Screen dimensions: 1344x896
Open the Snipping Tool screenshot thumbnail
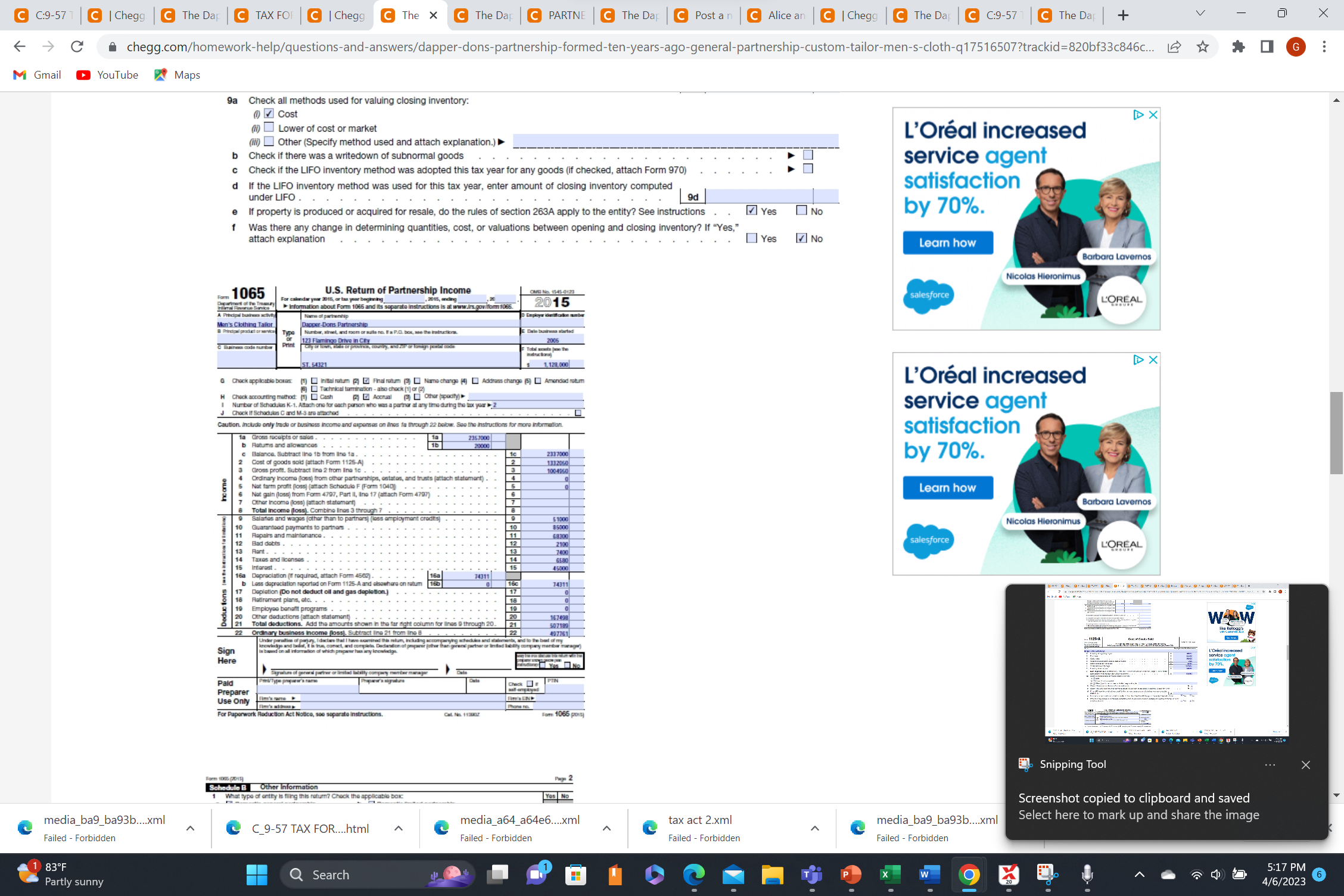[x=1166, y=663]
